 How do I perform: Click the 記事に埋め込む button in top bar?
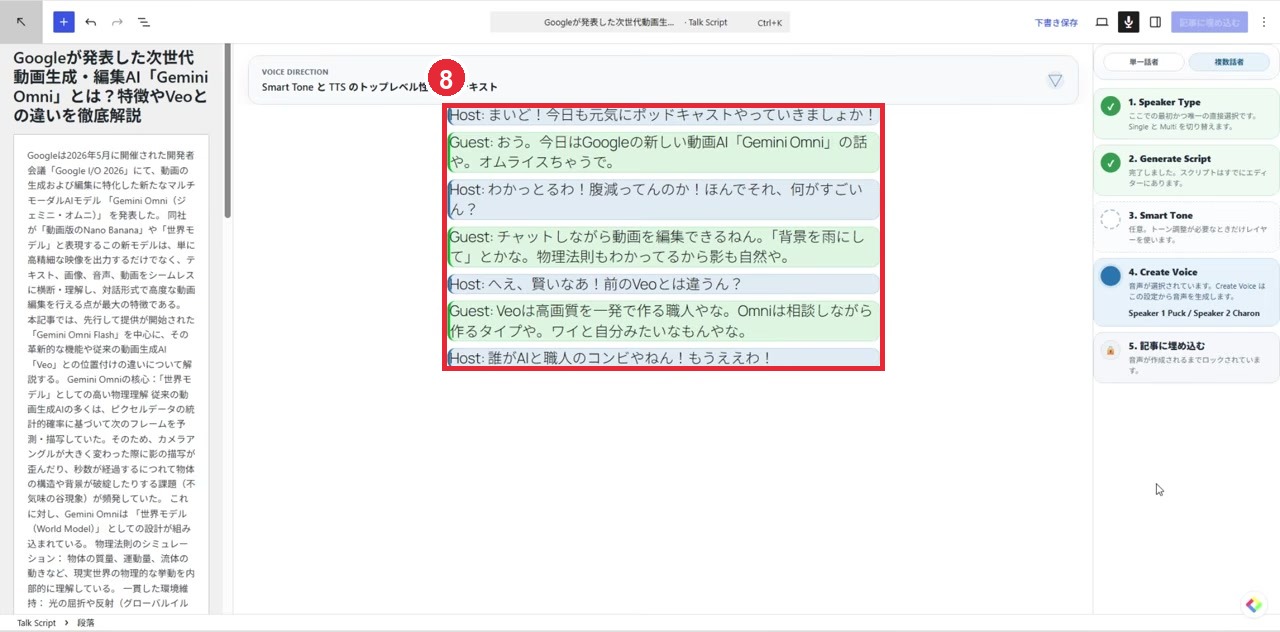coord(1209,22)
